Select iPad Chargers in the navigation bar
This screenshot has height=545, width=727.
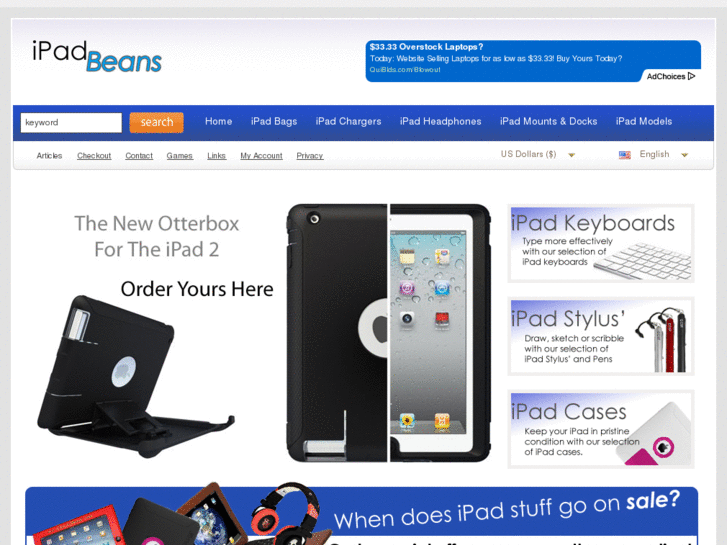pyautogui.click(x=348, y=122)
